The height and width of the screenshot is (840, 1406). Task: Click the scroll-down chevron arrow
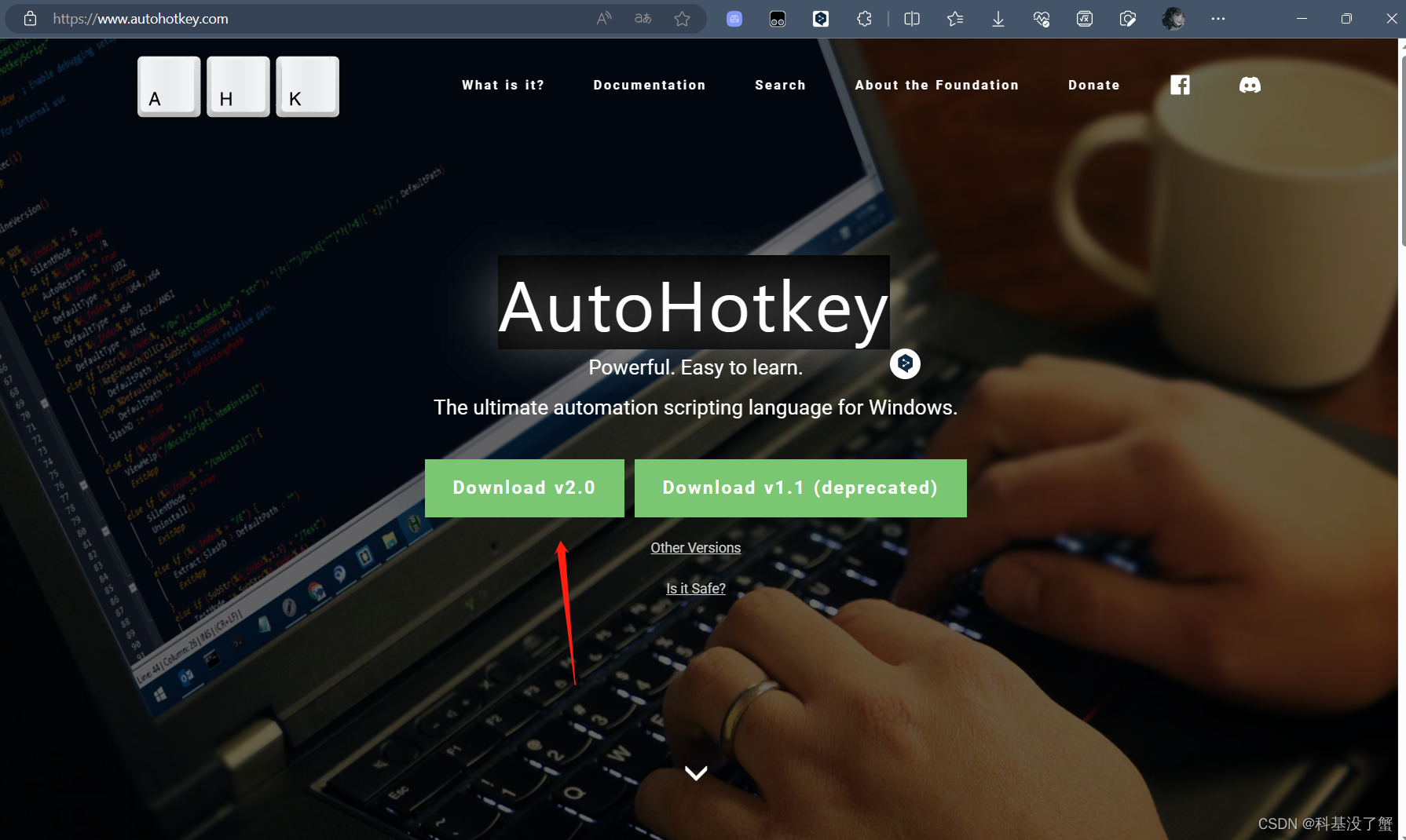[696, 773]
